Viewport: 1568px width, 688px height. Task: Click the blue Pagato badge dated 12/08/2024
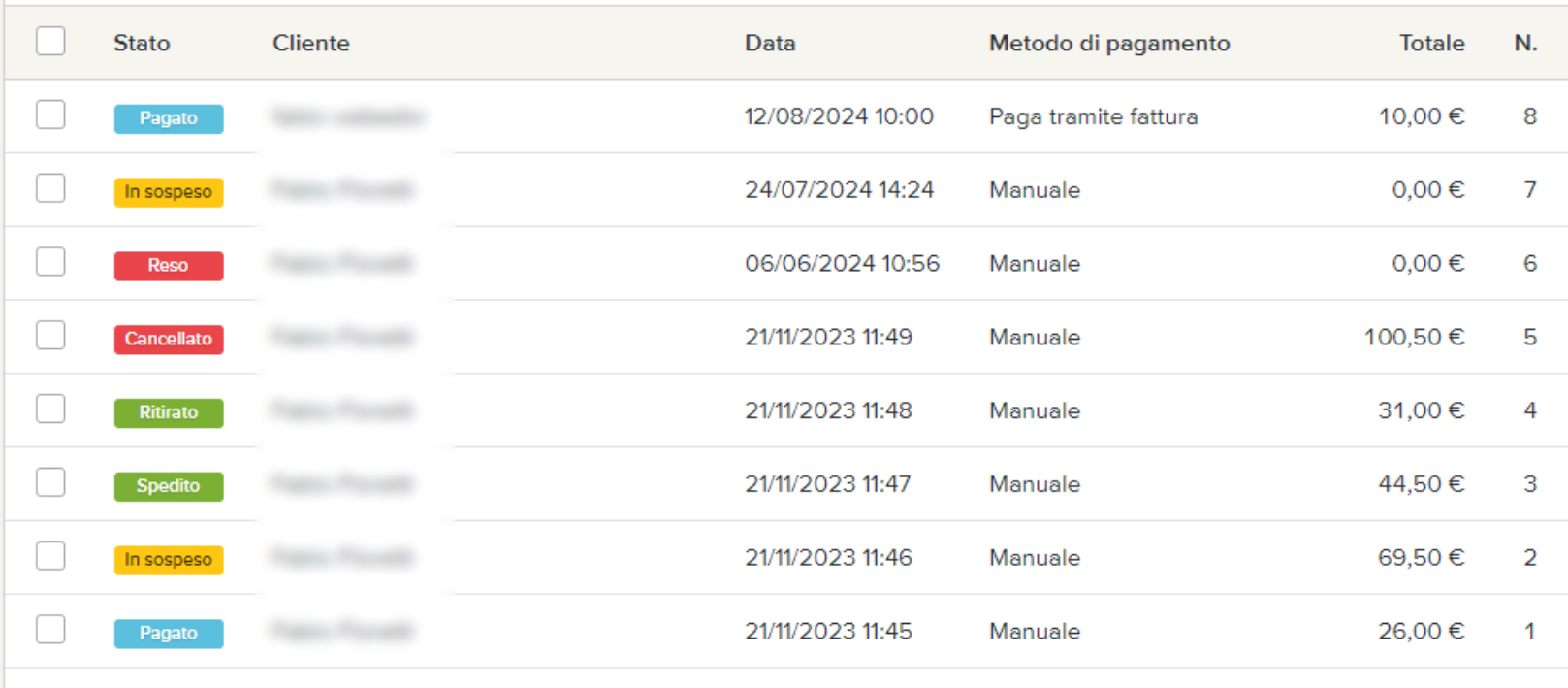(x=169, y=118)
